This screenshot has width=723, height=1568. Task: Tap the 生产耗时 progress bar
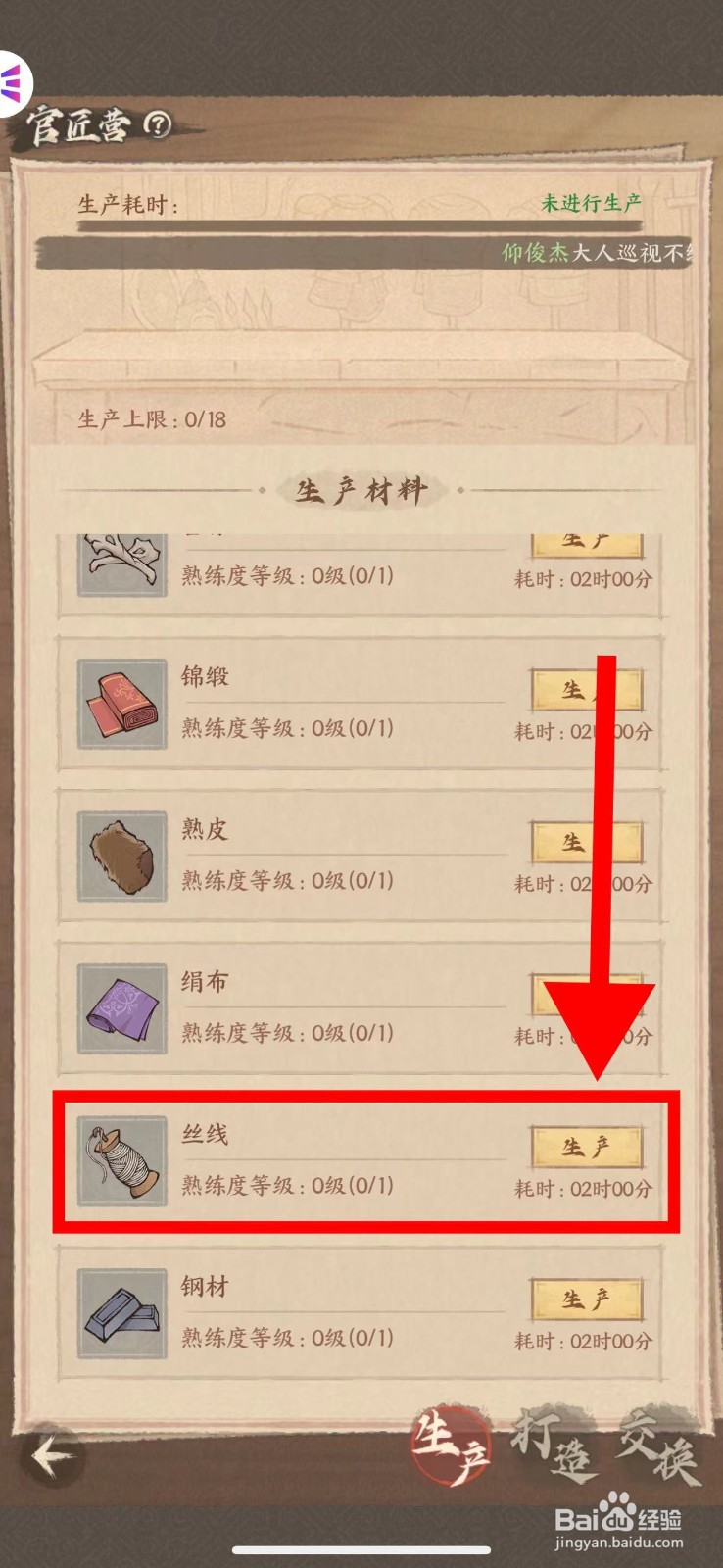click(x=361, y=226)
